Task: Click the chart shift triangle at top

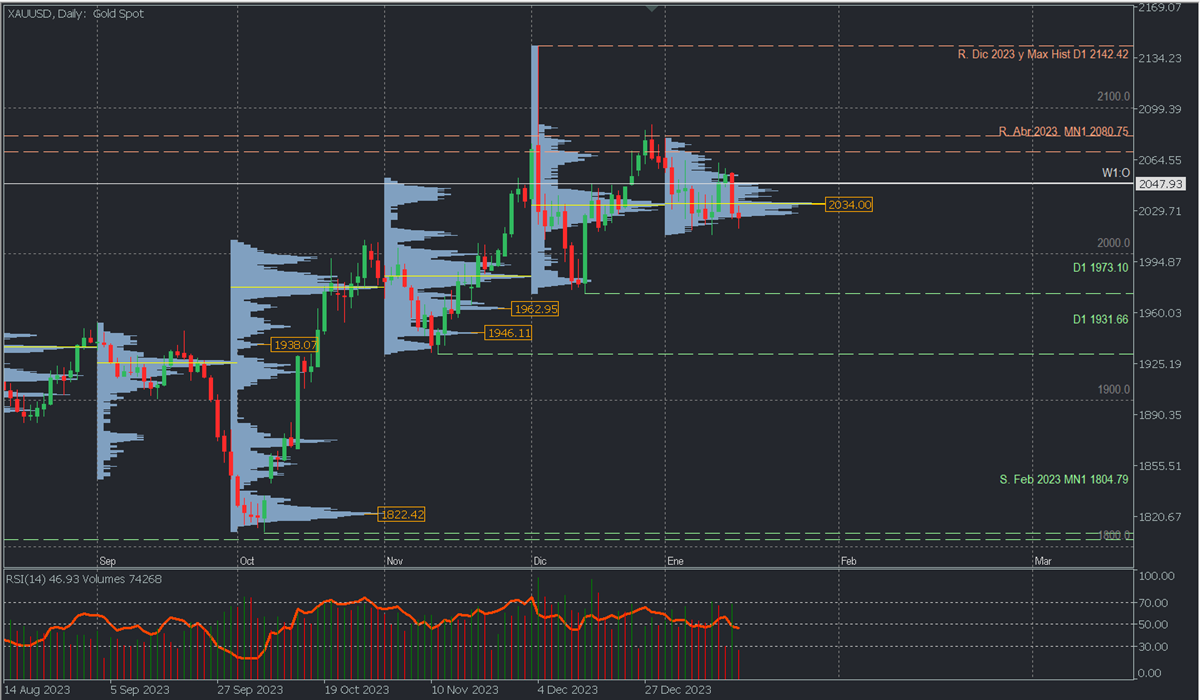Action: (x=652, y=8)
